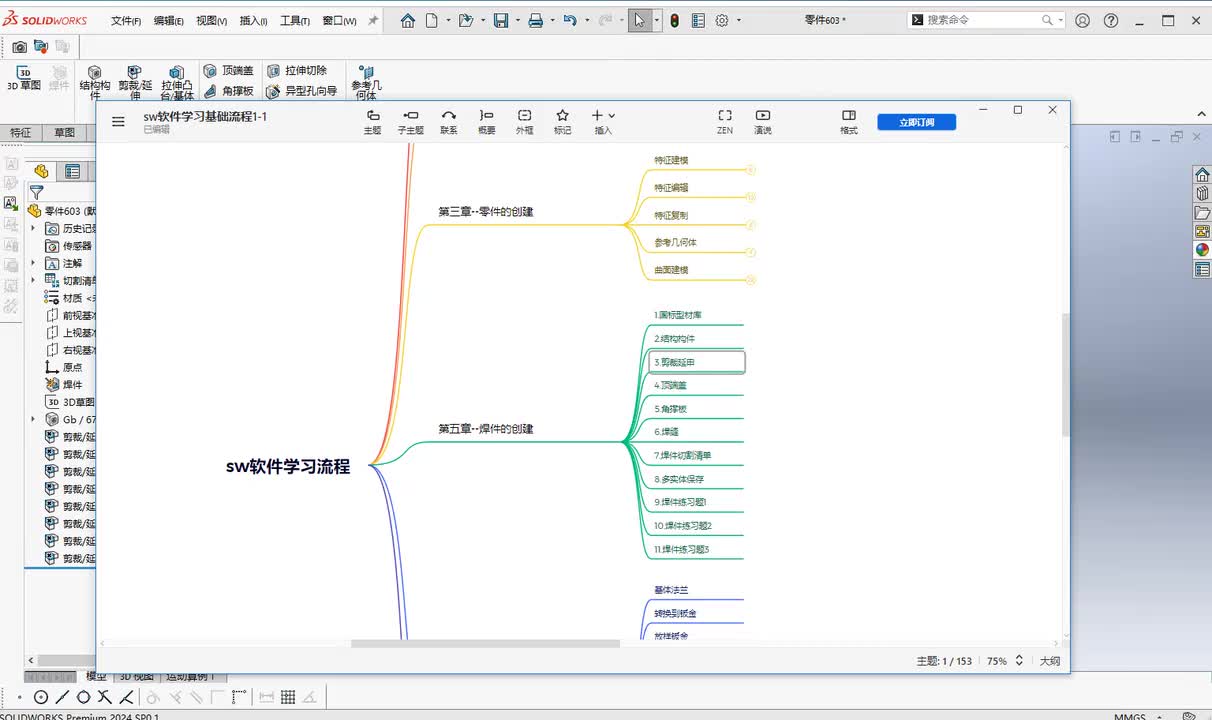
Task: Click the 外框 boundary icon
Action: pyautogui.click(x=525, y=122)
